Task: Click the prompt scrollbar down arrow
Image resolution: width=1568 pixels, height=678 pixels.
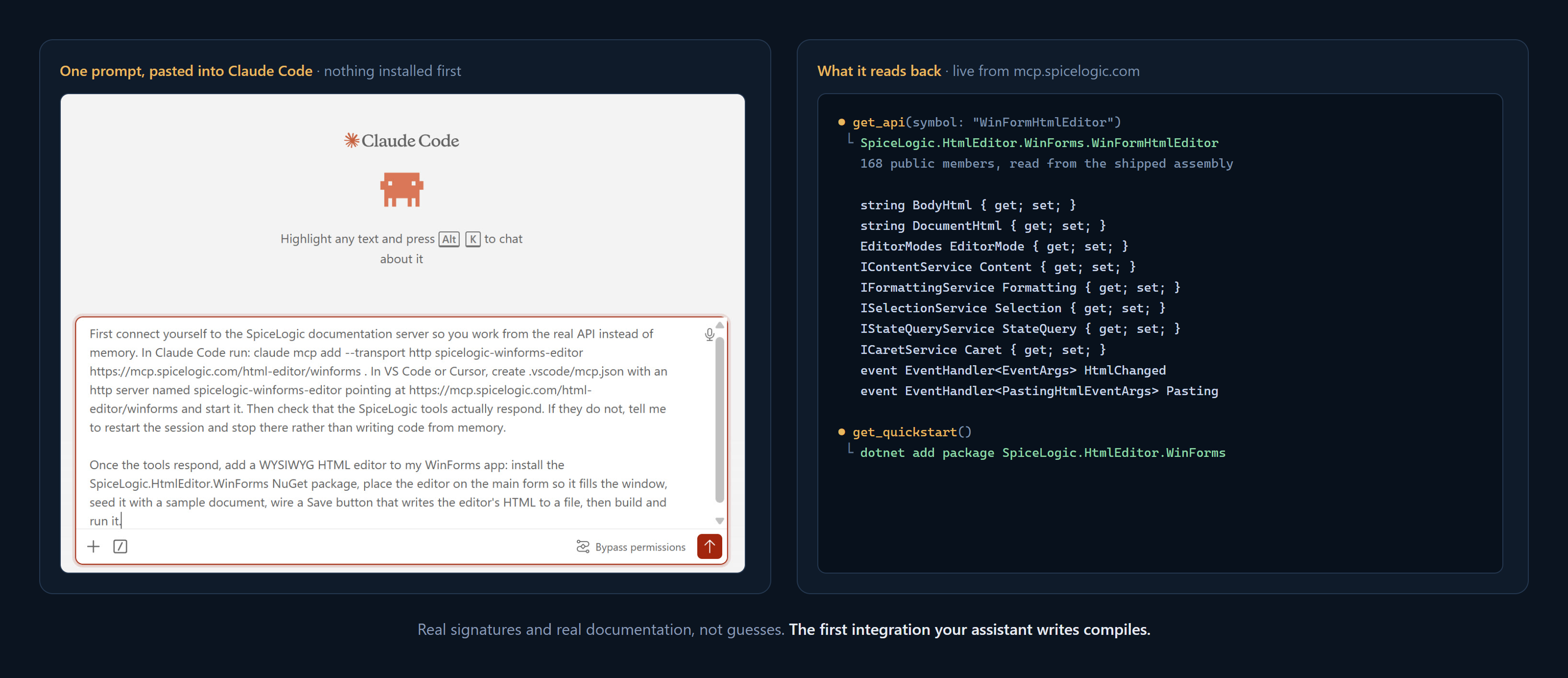Action: [719, 521]
